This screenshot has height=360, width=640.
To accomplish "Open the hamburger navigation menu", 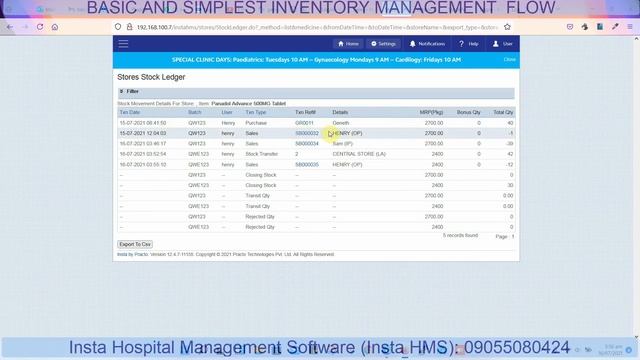I will coord(123,44).
